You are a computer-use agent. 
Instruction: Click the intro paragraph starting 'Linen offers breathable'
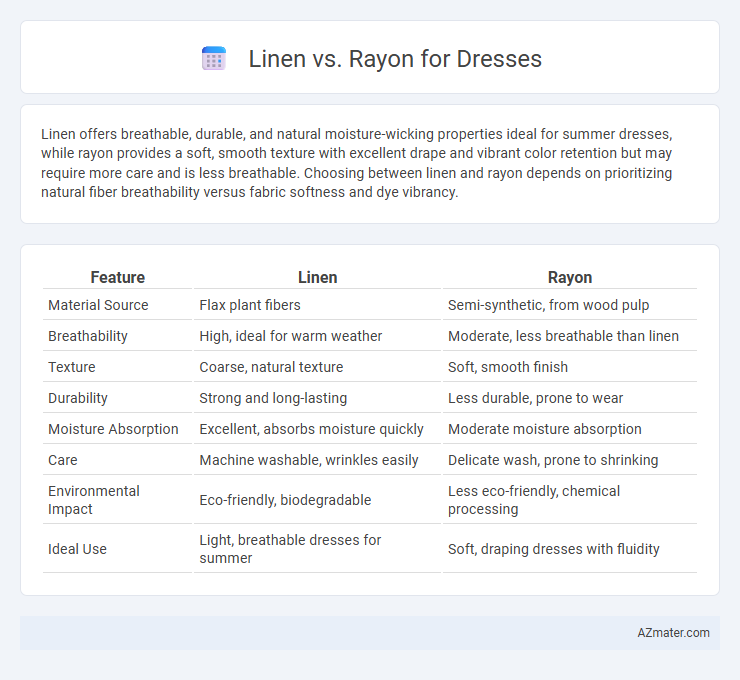[356, 163]
